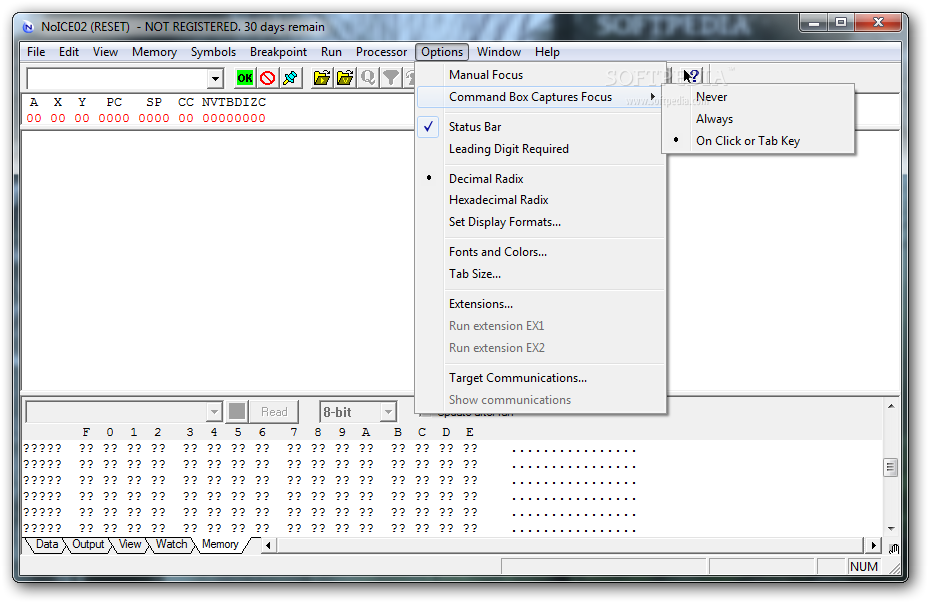Click the second open-folder load icon
The width and height of the screenshot is (929, 603).
coord(345,78)
